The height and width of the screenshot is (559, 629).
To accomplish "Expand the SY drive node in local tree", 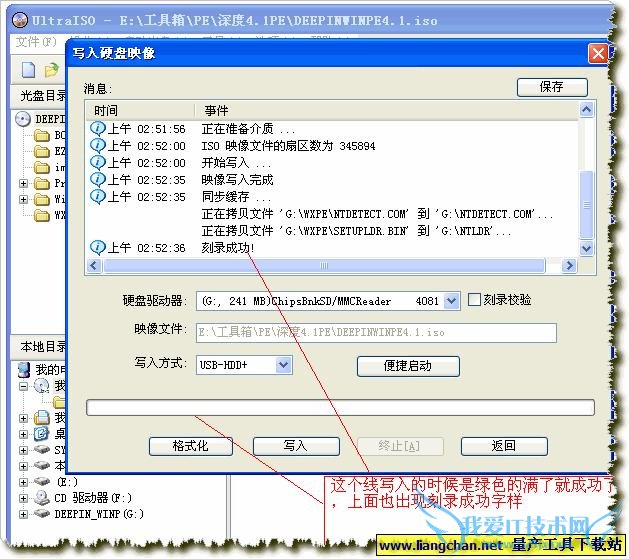I will tap(23, 450).
